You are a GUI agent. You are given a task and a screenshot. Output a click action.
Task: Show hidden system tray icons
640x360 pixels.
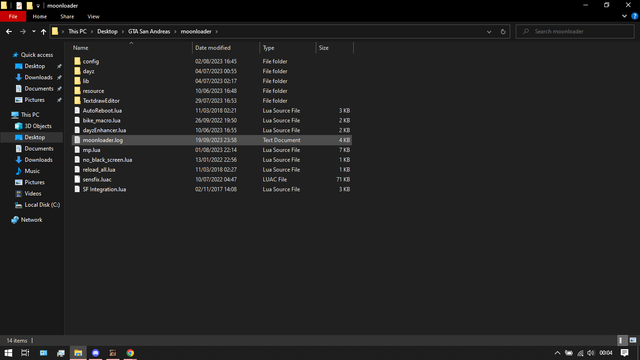click(557, 353)
